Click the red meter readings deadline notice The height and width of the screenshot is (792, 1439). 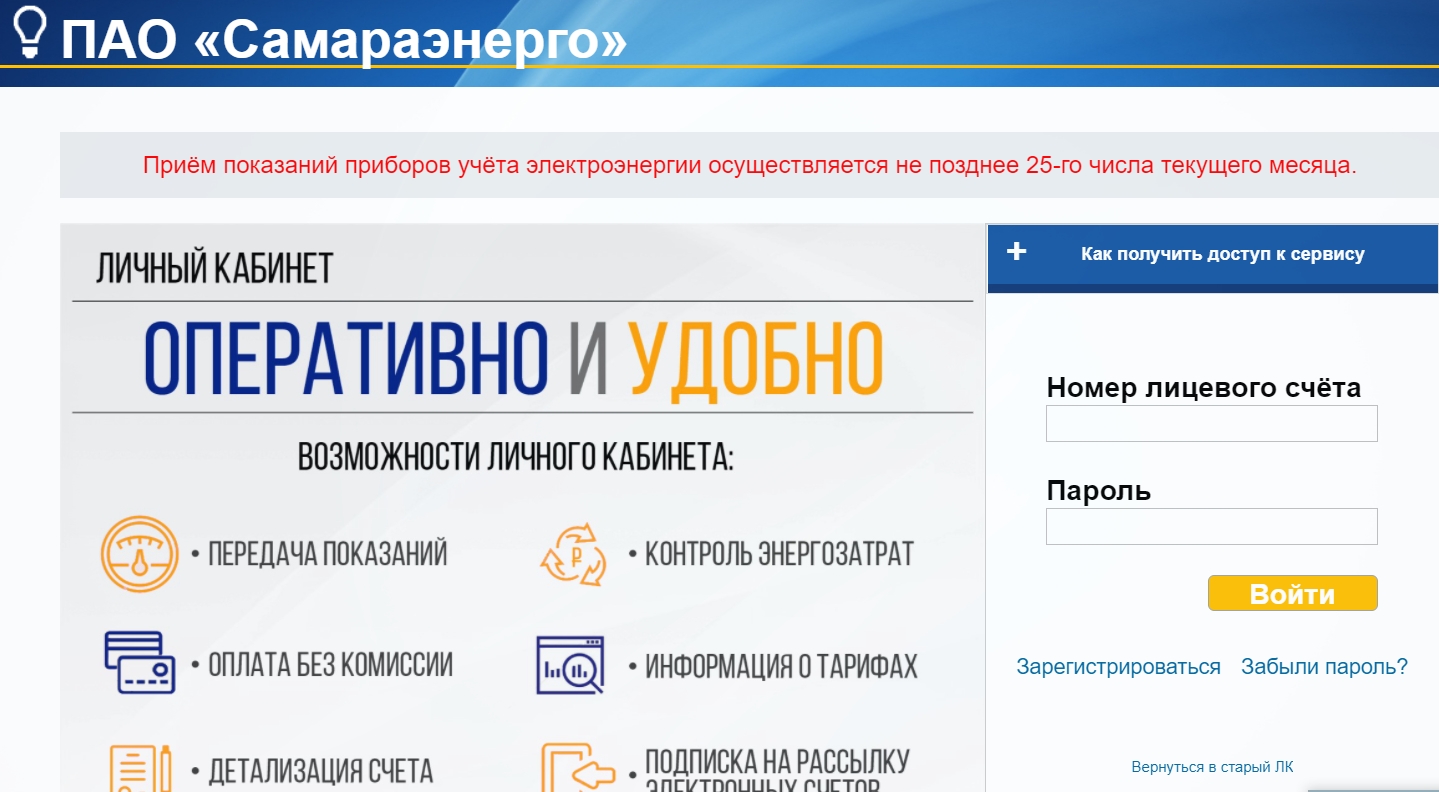[x=749, y=165]
